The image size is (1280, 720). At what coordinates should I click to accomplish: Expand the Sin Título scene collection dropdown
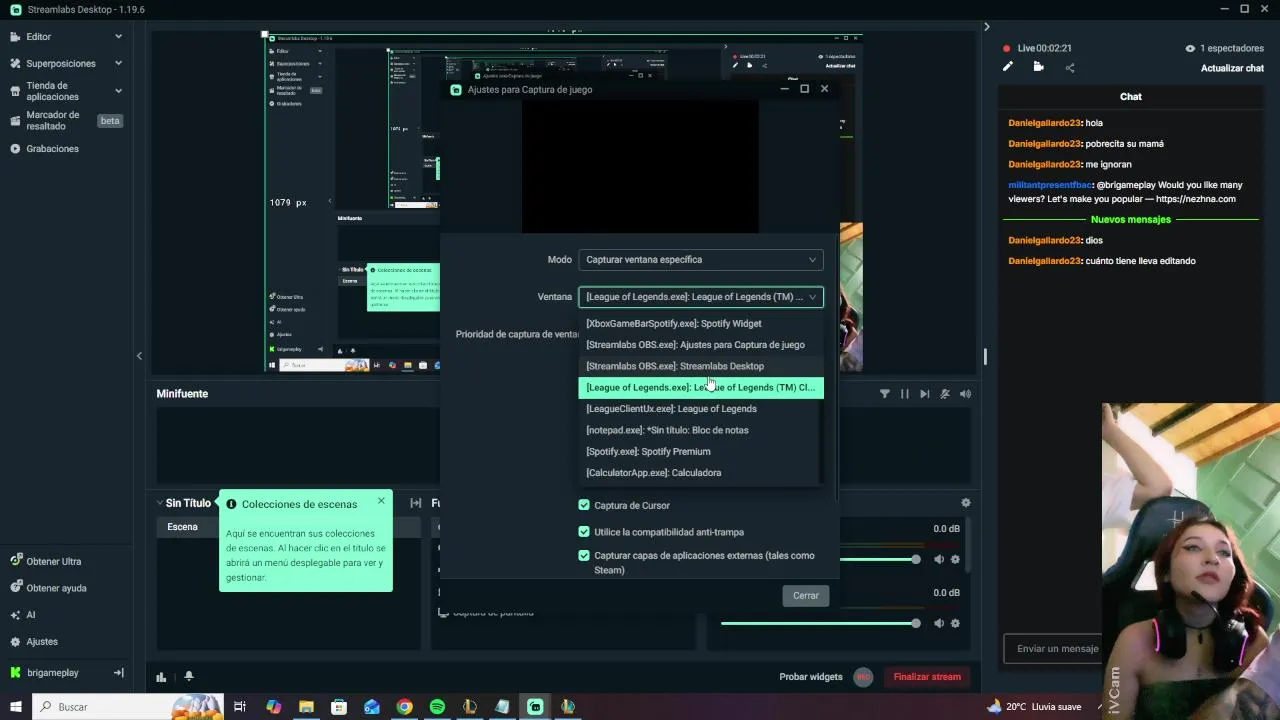[x=183, y=503]
